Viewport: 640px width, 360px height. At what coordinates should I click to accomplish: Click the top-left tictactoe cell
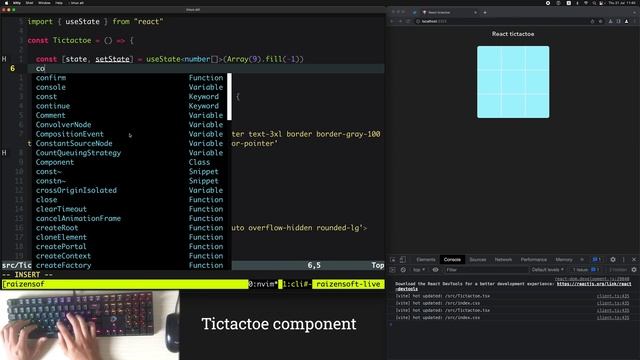click(x=489, y=58)
